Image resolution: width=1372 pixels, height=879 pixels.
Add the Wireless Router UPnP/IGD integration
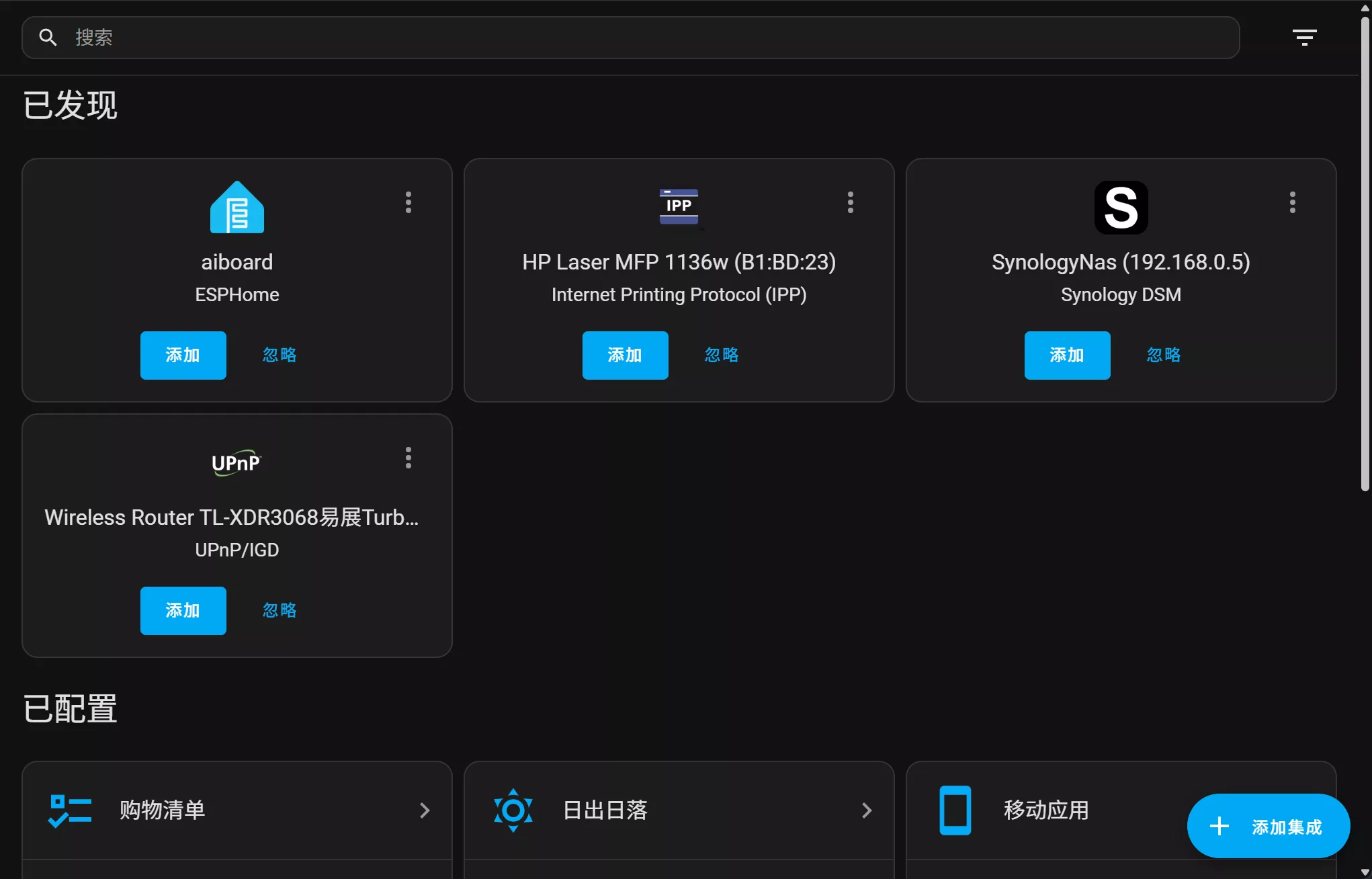(x=183, y=610)
